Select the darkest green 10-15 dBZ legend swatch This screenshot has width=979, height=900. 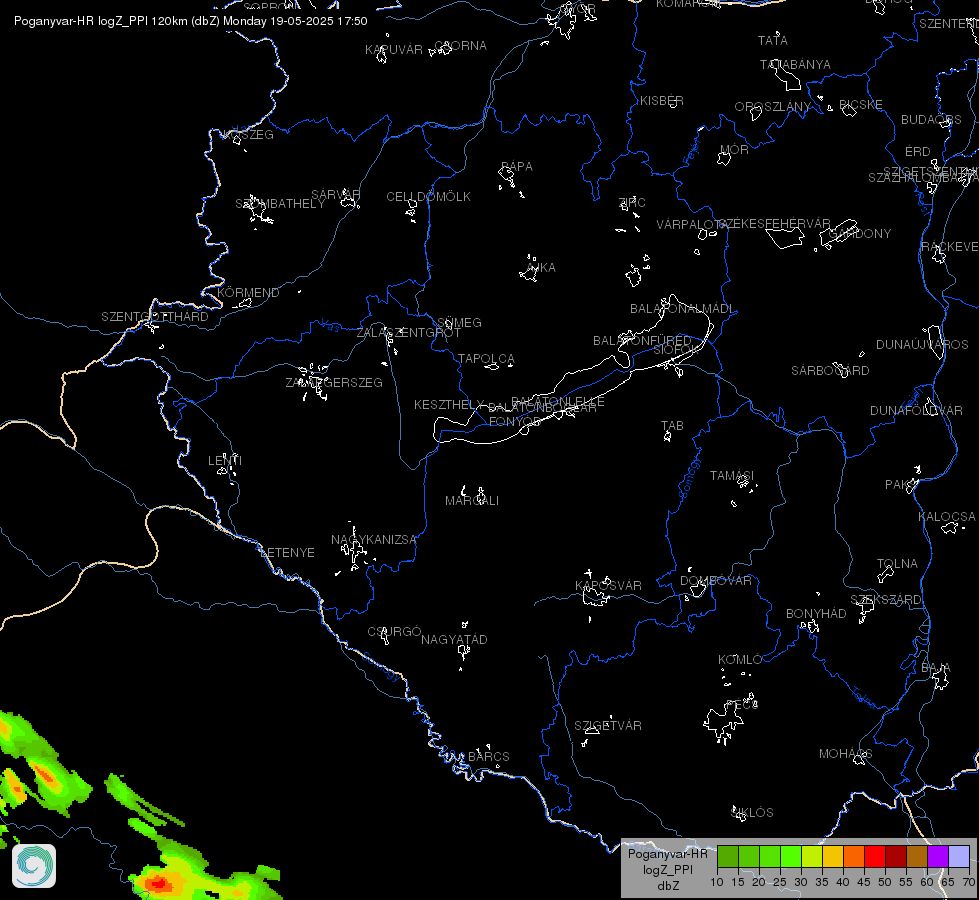point(728,856)
